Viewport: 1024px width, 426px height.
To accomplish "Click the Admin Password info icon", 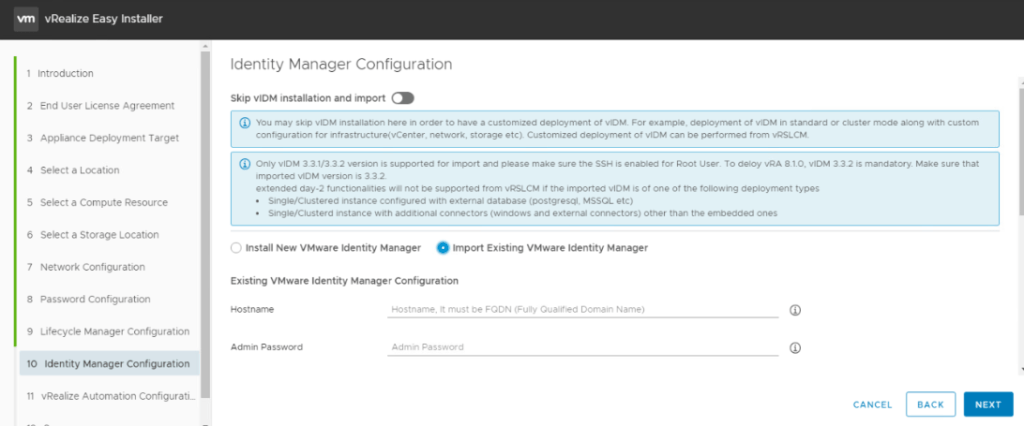I will point(796,348).
